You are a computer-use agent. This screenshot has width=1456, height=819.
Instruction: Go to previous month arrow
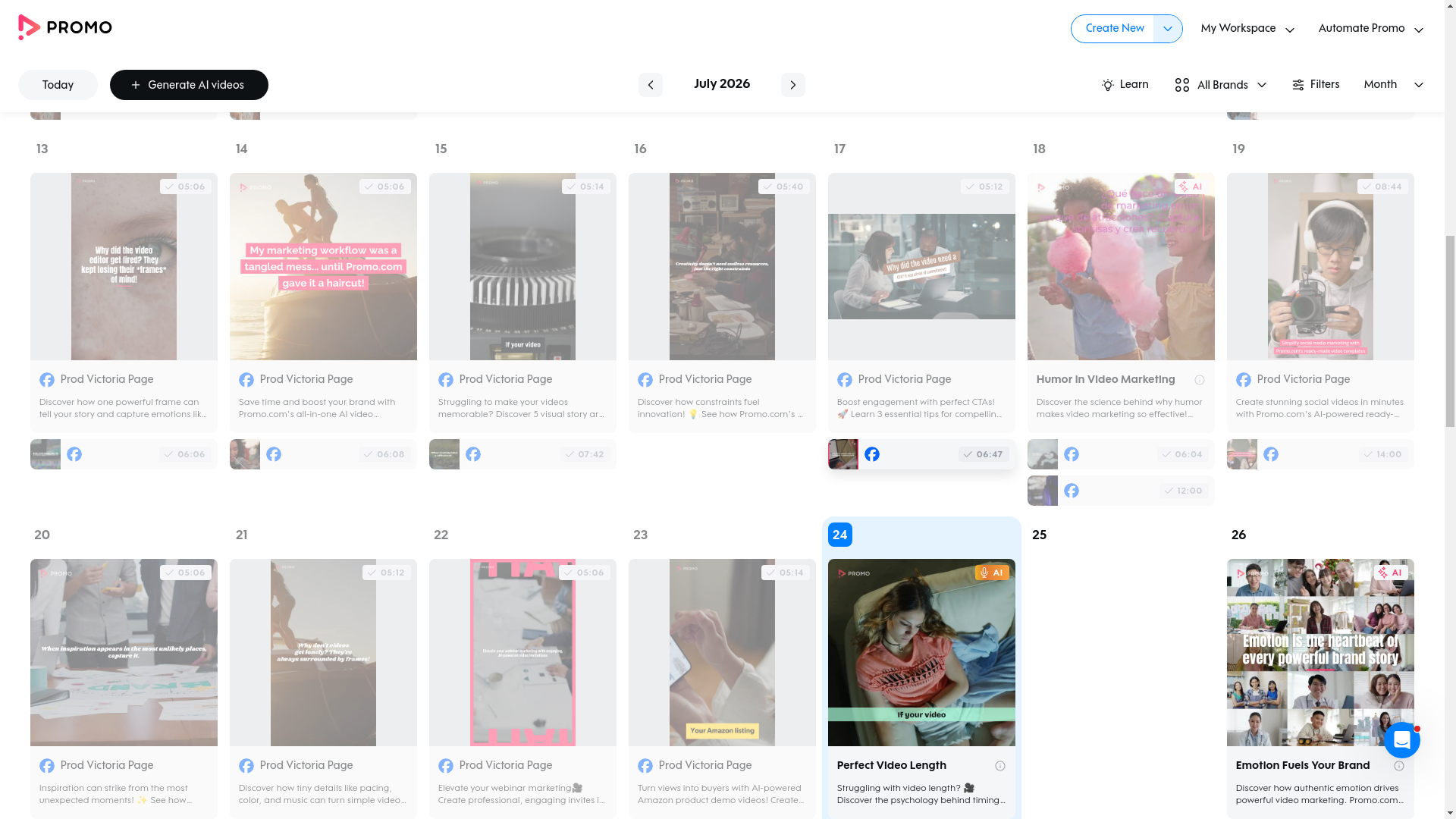pos(650,85)
